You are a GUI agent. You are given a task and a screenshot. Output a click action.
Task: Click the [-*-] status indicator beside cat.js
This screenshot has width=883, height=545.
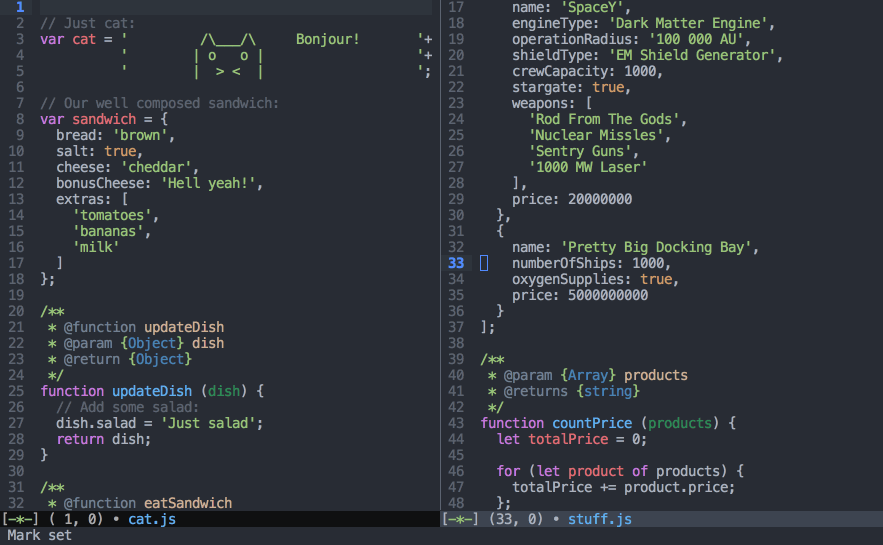20,519
